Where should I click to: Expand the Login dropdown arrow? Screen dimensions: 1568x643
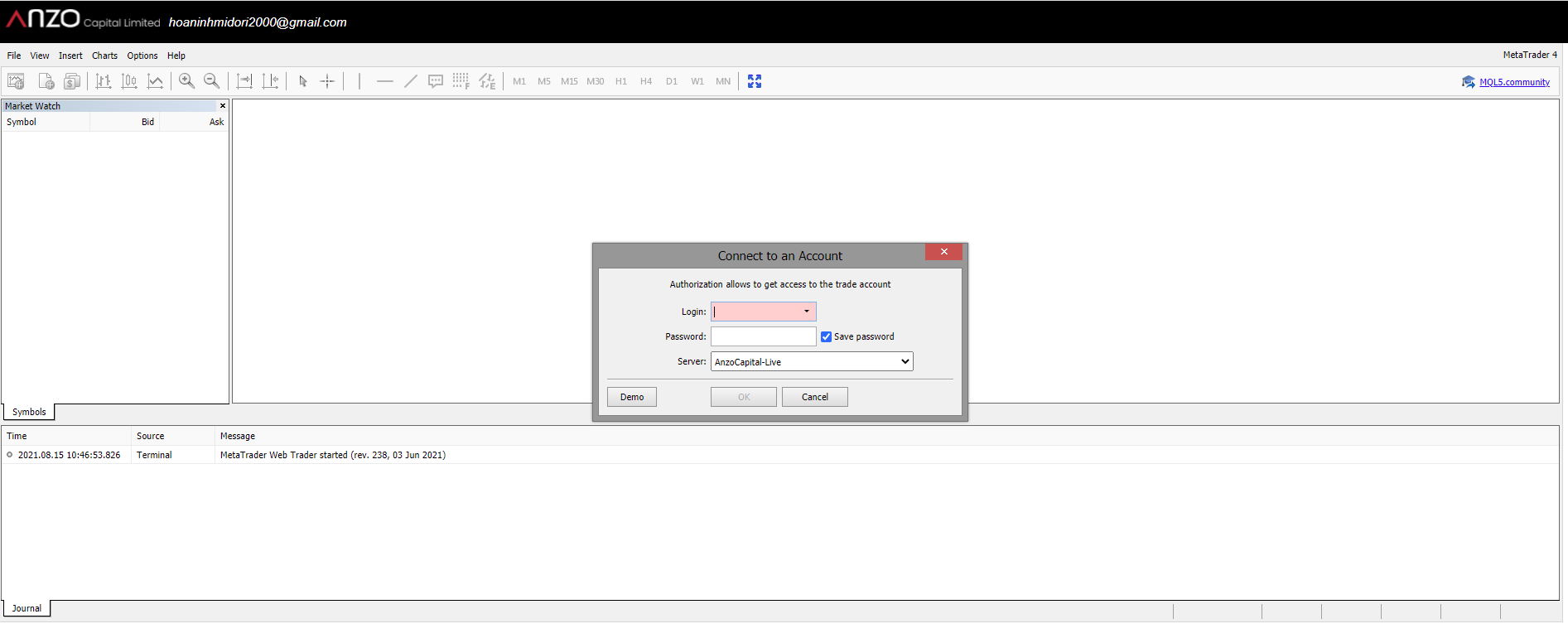807,312
